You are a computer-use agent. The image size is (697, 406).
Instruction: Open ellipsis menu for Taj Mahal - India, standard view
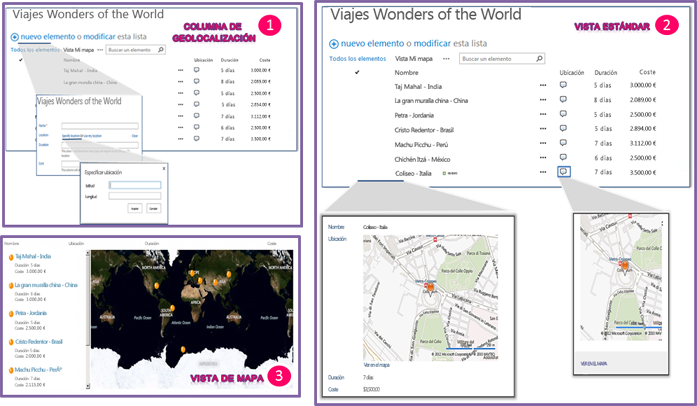click(x=543, y=86)
